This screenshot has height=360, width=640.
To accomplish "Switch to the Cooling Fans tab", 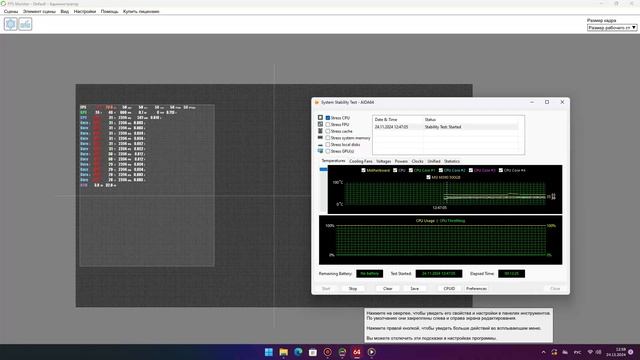I will (361, 161).
